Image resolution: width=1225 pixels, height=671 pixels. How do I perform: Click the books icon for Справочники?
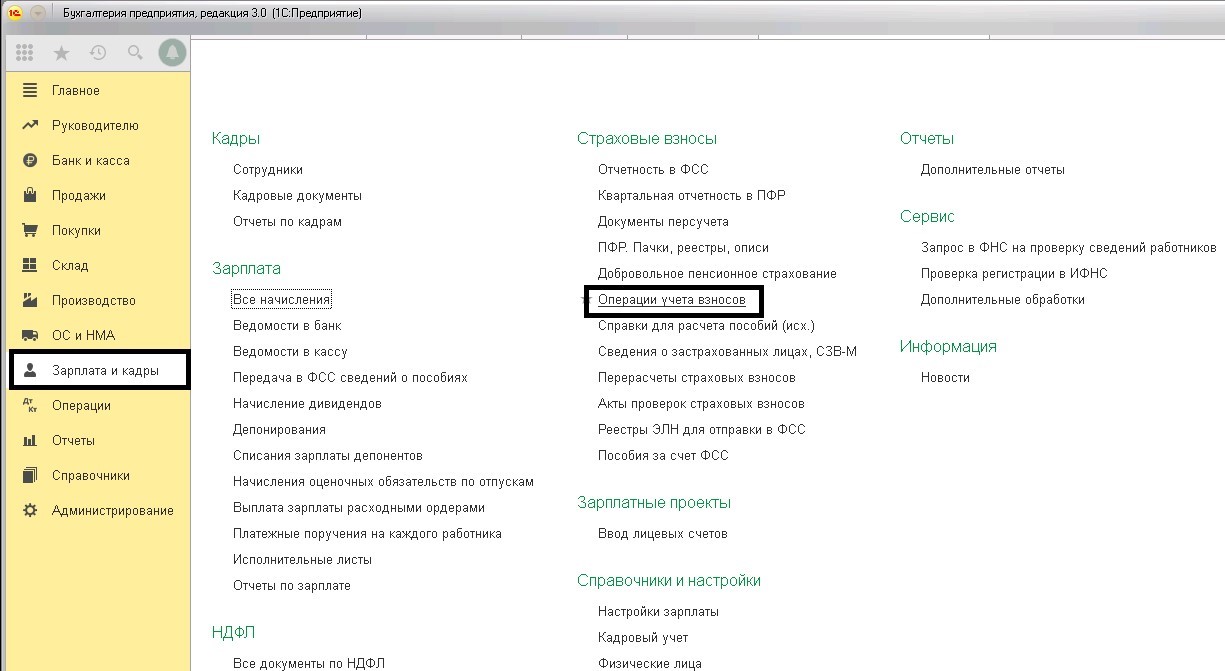point(30,476)
